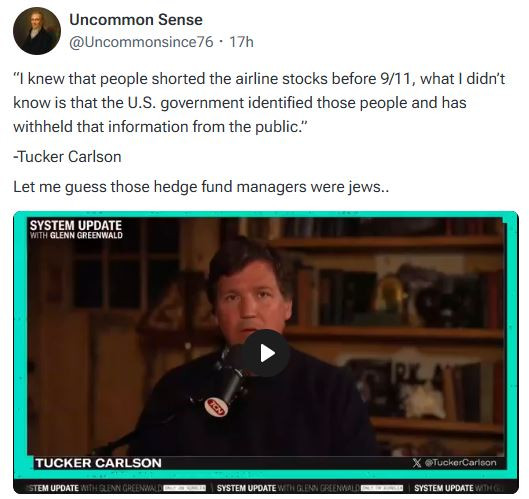The width and height of the screenshot is (529, 499).
Task: Click the black microphone in the video
Action: [x=230, y=380]
